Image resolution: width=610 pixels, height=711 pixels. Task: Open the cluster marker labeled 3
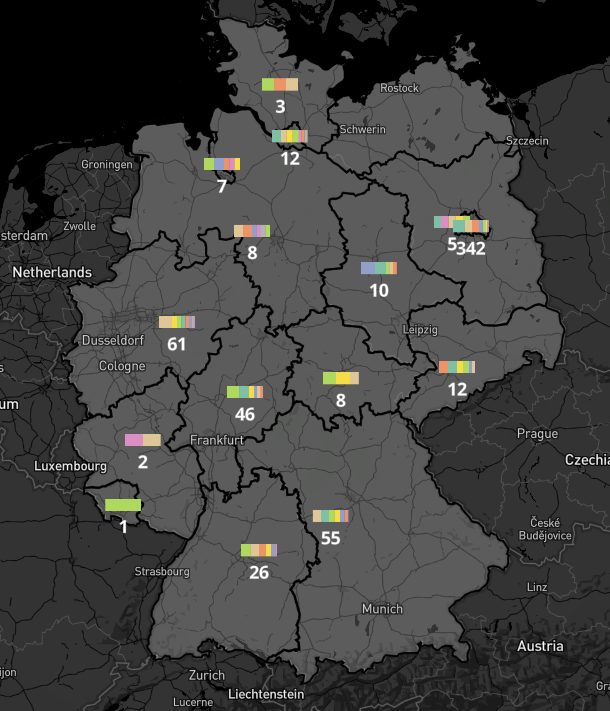pos(280,106)
